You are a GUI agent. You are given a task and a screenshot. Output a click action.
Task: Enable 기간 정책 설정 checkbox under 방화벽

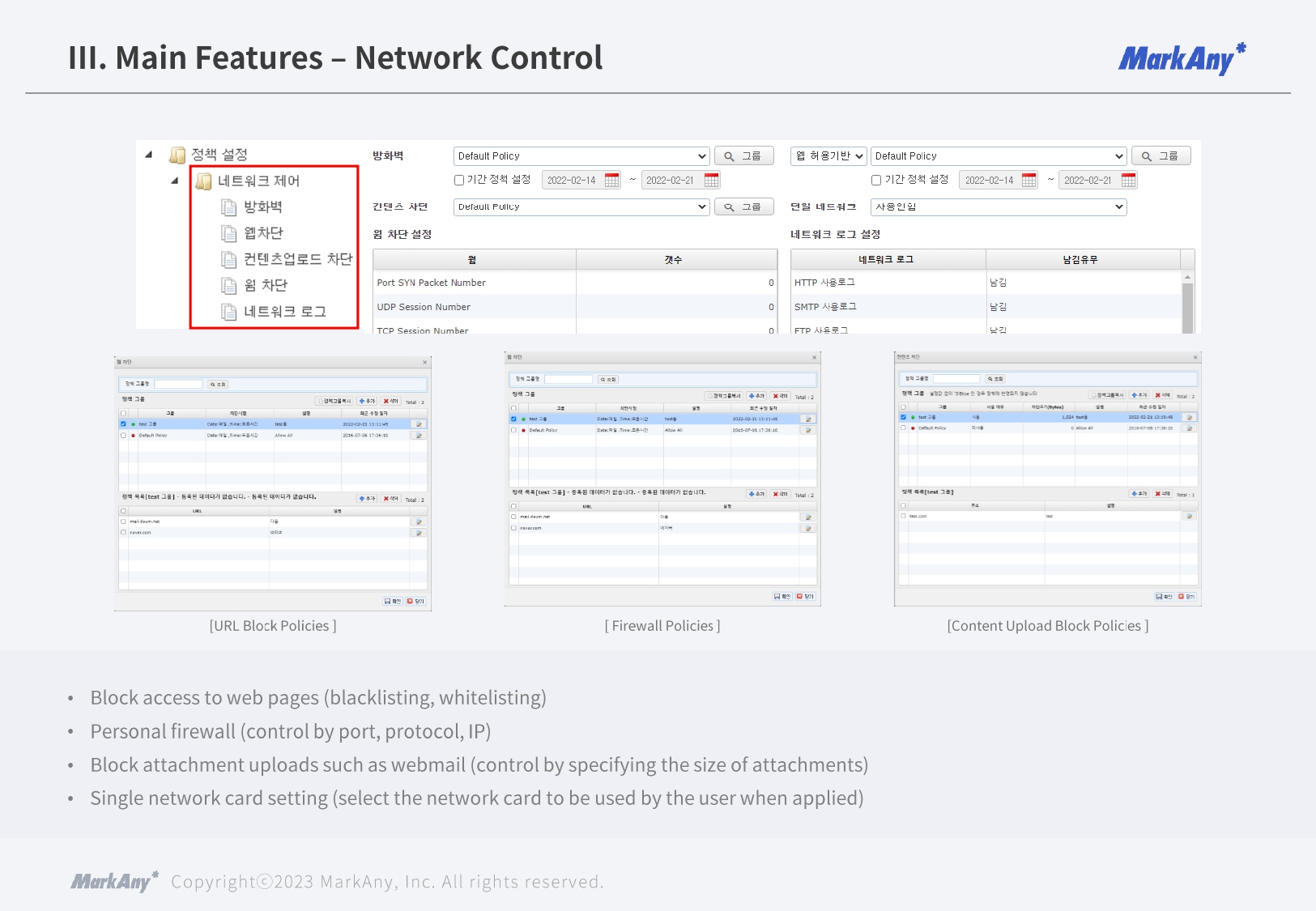pyautogui.click(x=459, y=181)
